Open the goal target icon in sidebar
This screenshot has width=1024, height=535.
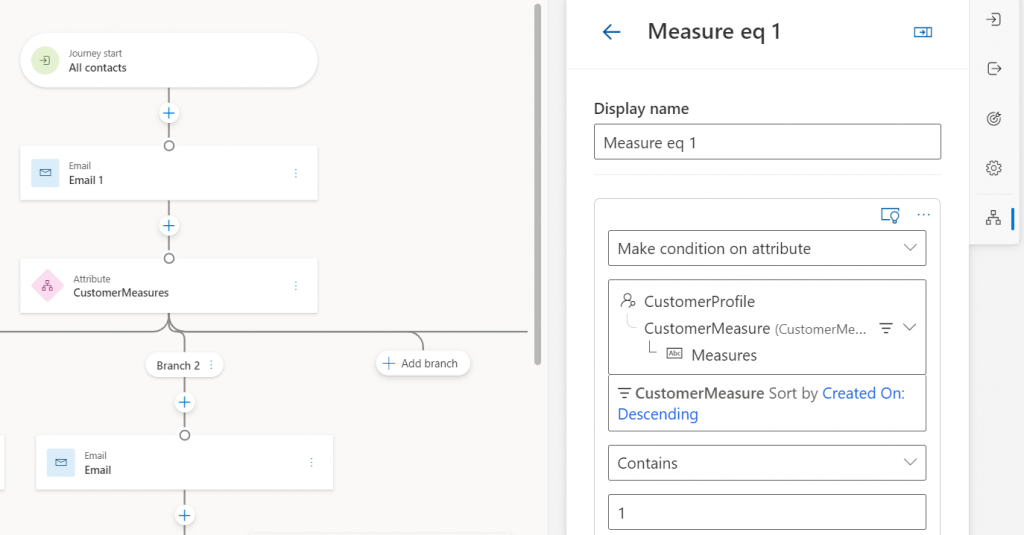pyautogui.click(x=993, y=118)
